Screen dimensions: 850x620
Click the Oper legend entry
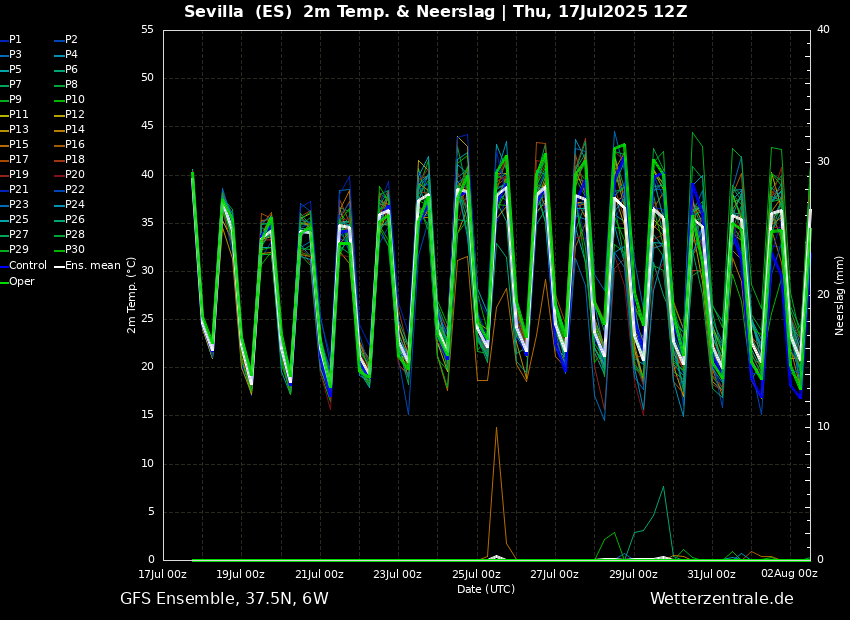[x=22, y=281]
